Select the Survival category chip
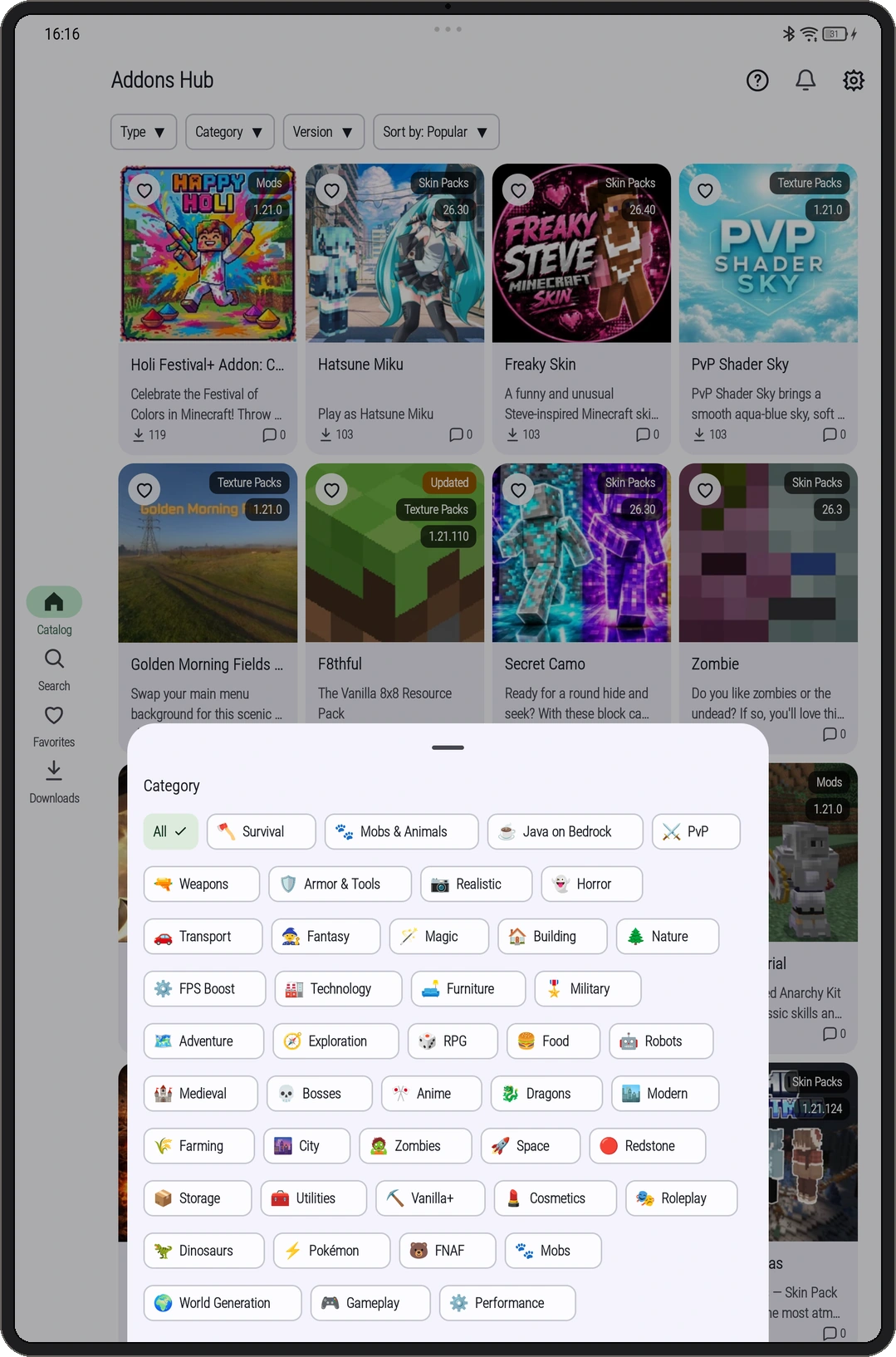This screenshot has height=1357, width=896. pos(261,831)
